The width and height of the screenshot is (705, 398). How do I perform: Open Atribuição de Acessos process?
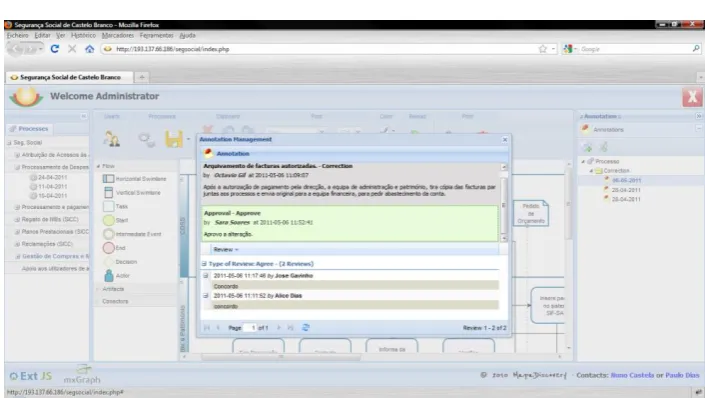click(52, 155)
